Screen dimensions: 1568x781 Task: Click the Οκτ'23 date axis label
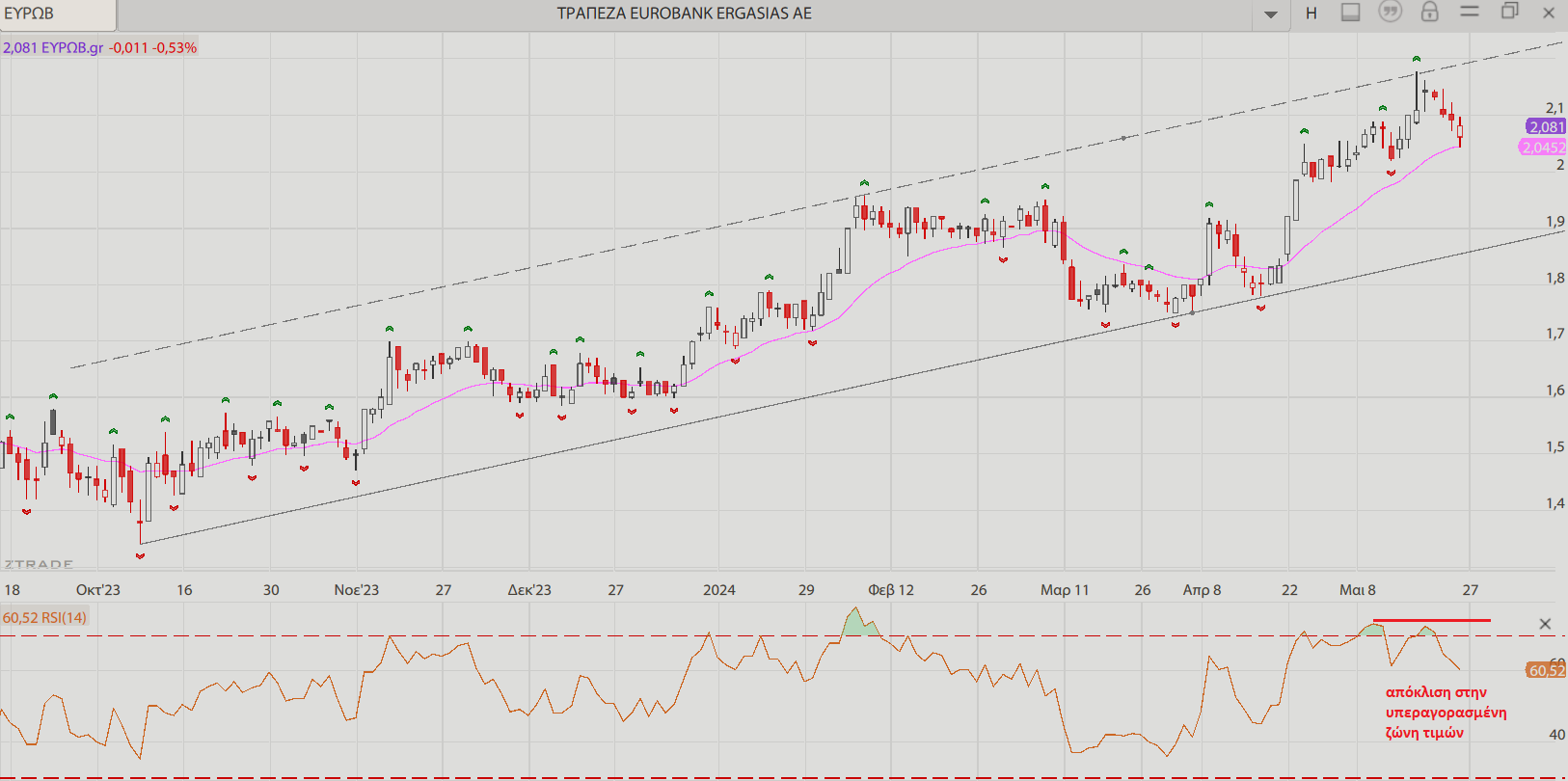pyautogui.click(x=98, y=590)
